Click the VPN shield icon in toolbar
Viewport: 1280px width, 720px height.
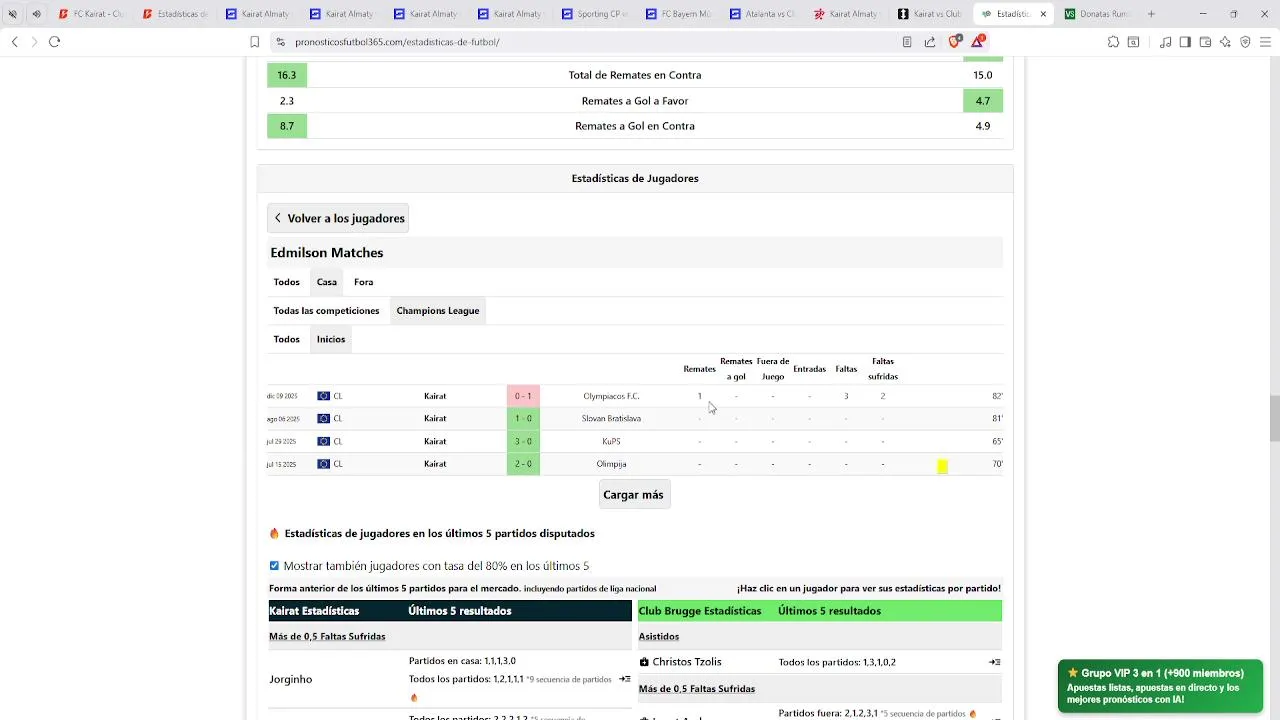click(x=1245, y=42)
